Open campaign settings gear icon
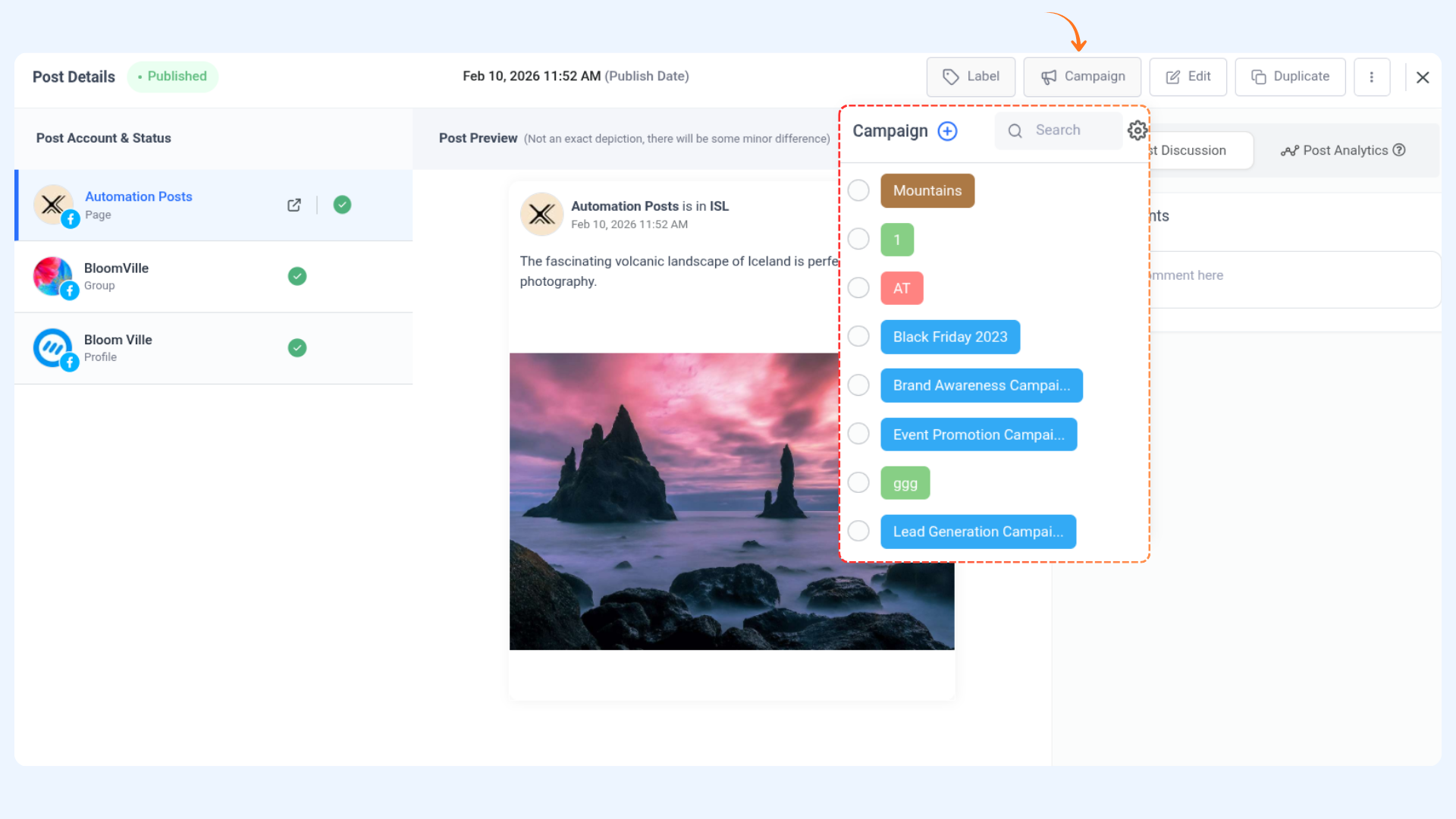The height and width of the screenshot is (819, 1456). [x=1136, y=130]
